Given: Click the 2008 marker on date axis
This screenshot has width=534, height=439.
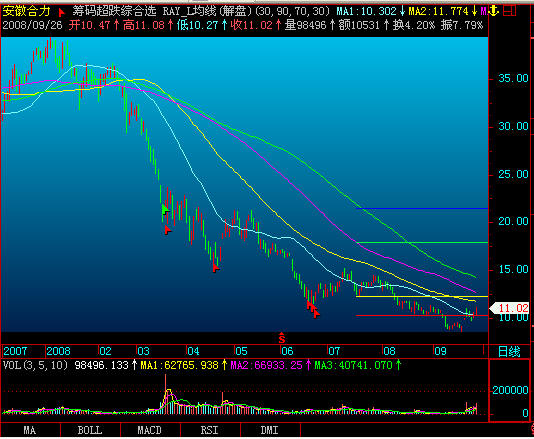Looking at the screenshot, I should click(58, 351).
